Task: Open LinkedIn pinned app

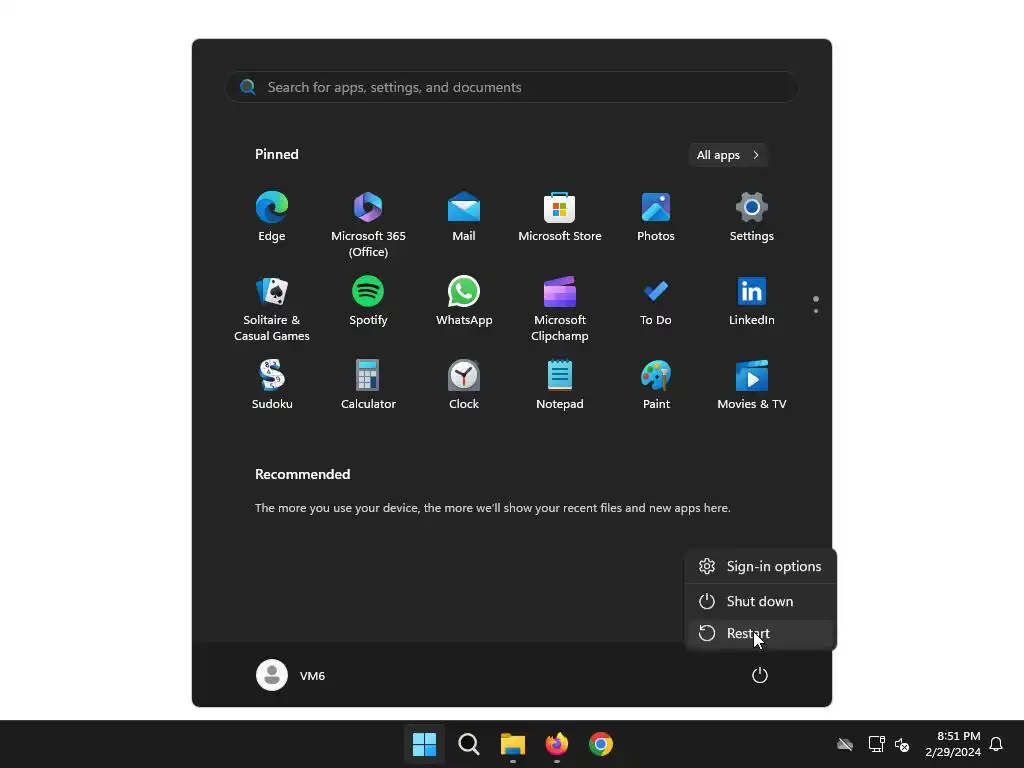Action: point(752,301)
